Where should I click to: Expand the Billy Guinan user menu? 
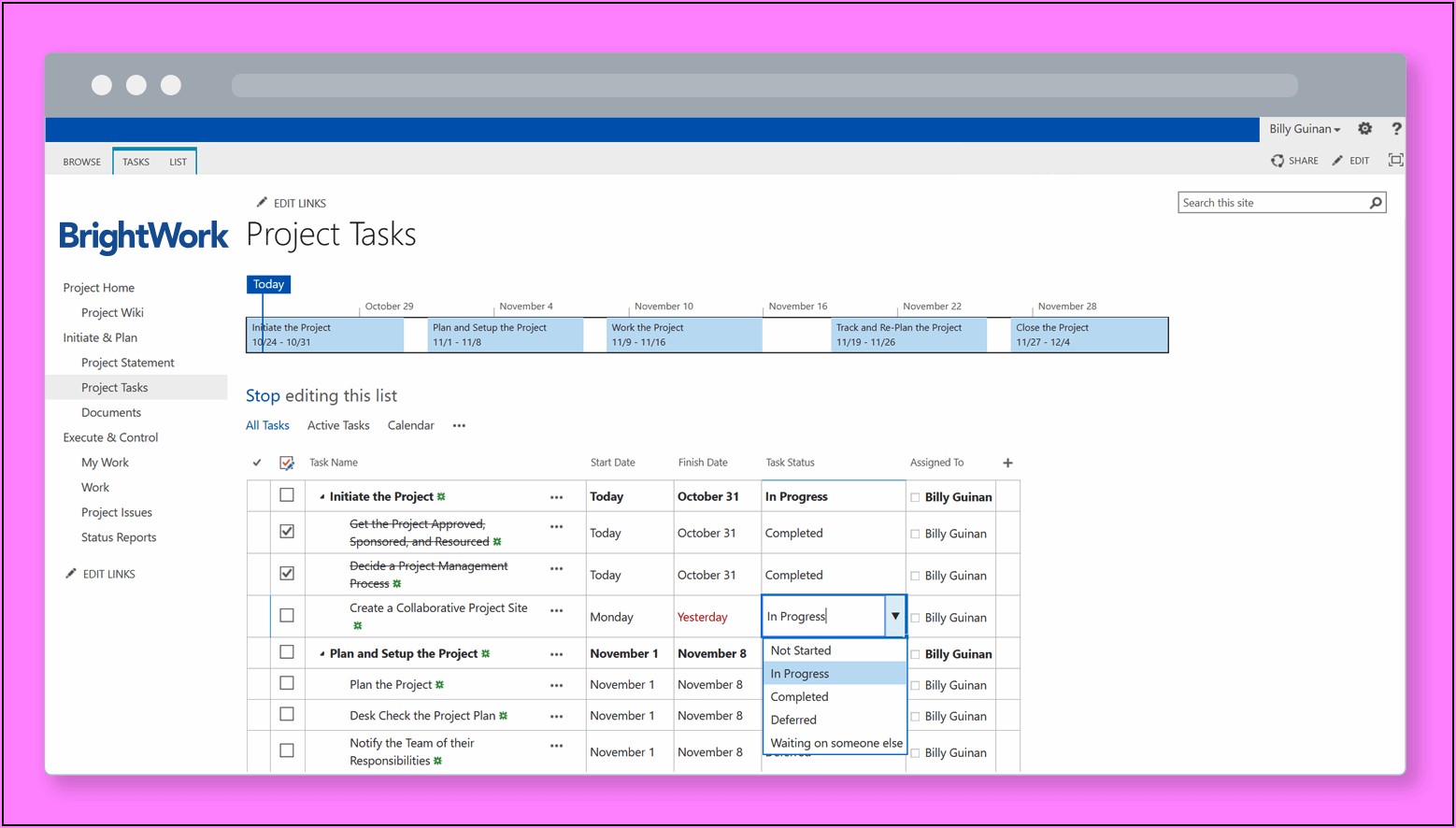point(1305,129)
